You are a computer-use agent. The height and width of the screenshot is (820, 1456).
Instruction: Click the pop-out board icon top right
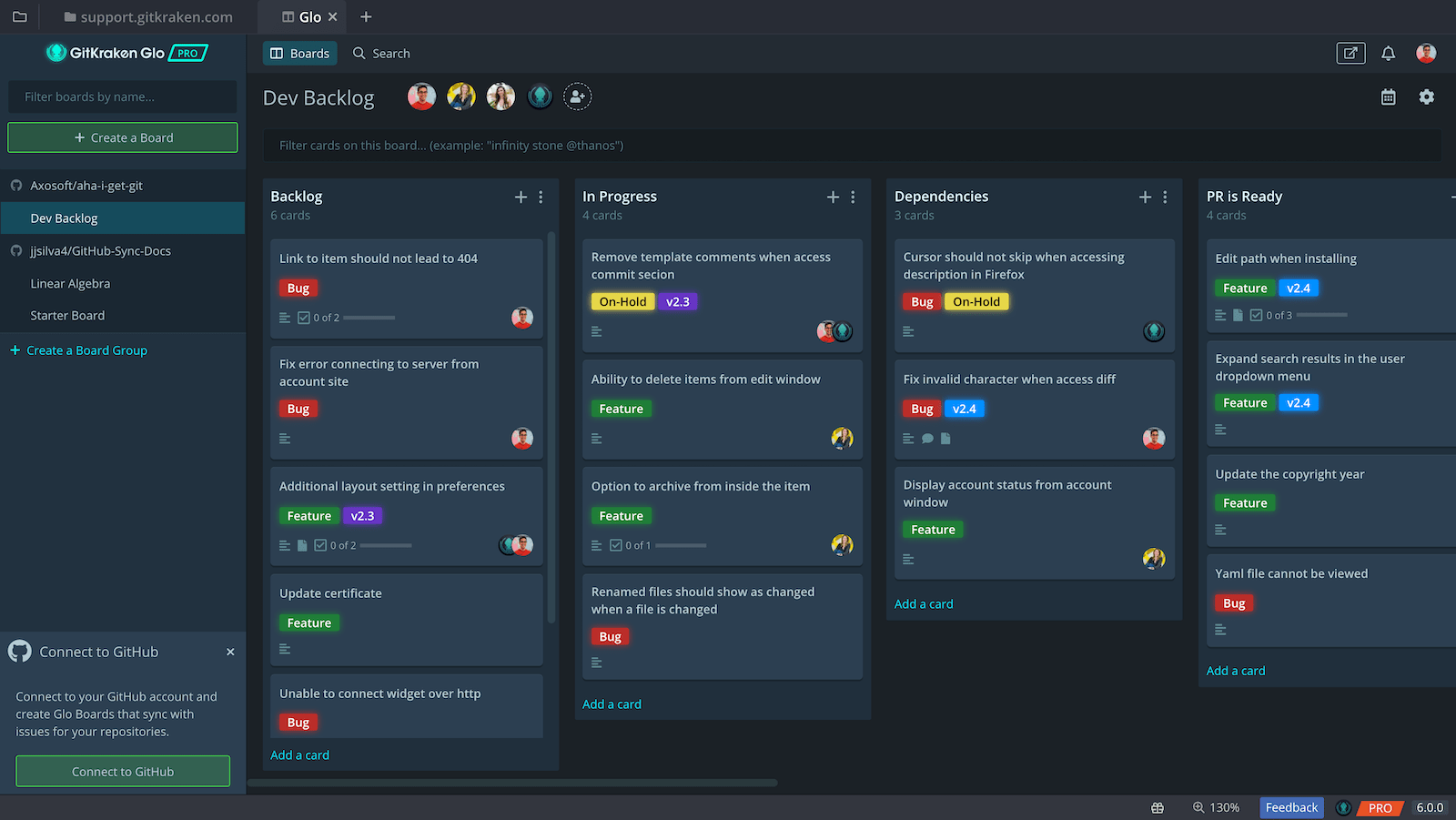coord(1350,53)
